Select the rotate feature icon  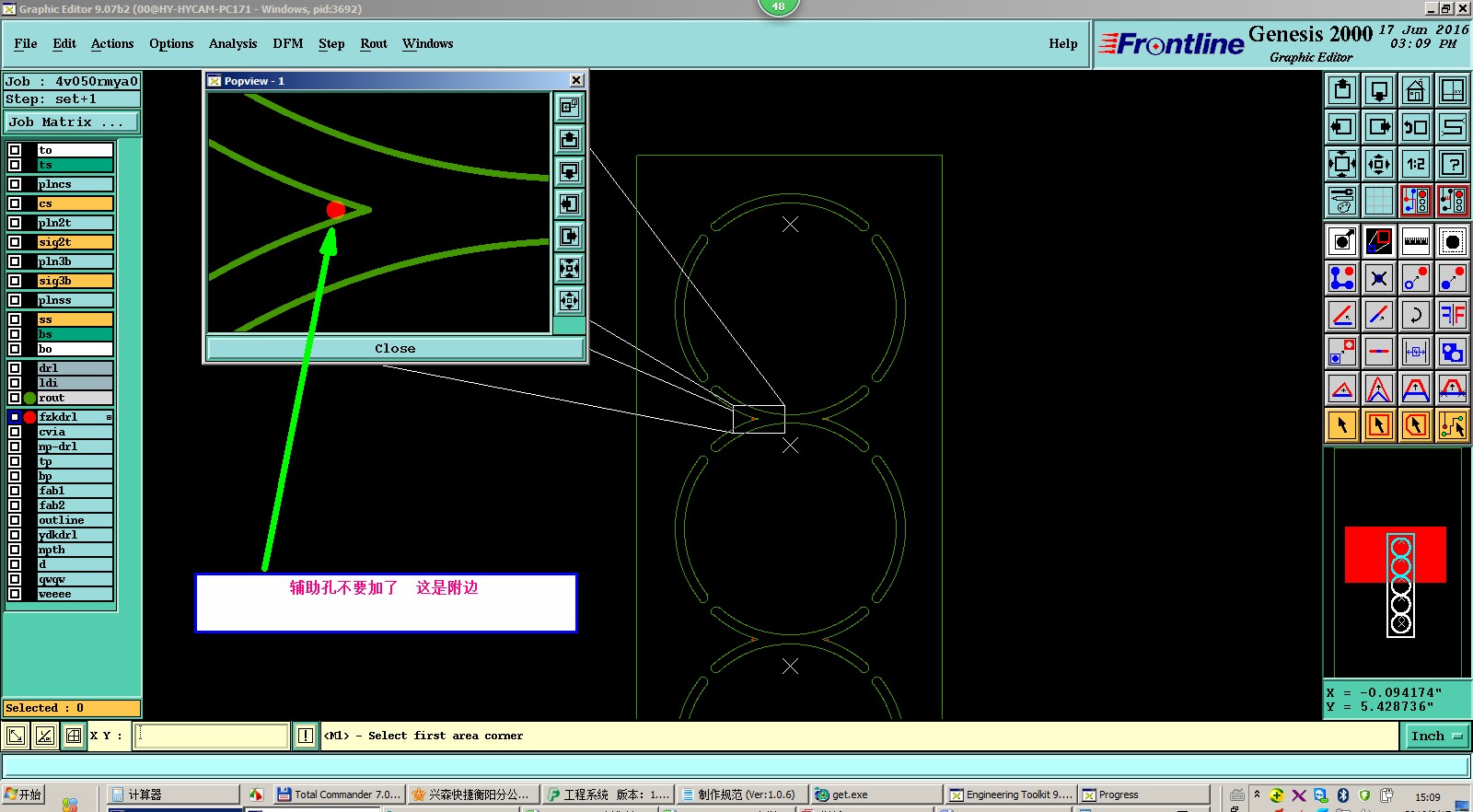click(1416, 315)
